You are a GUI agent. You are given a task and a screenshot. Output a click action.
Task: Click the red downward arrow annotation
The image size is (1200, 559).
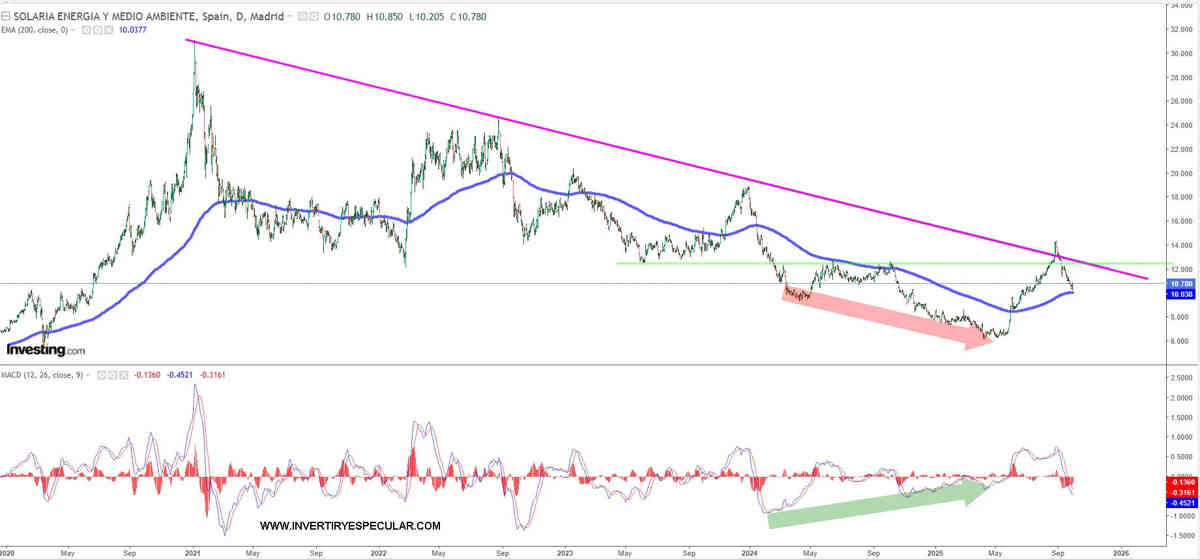880,320
